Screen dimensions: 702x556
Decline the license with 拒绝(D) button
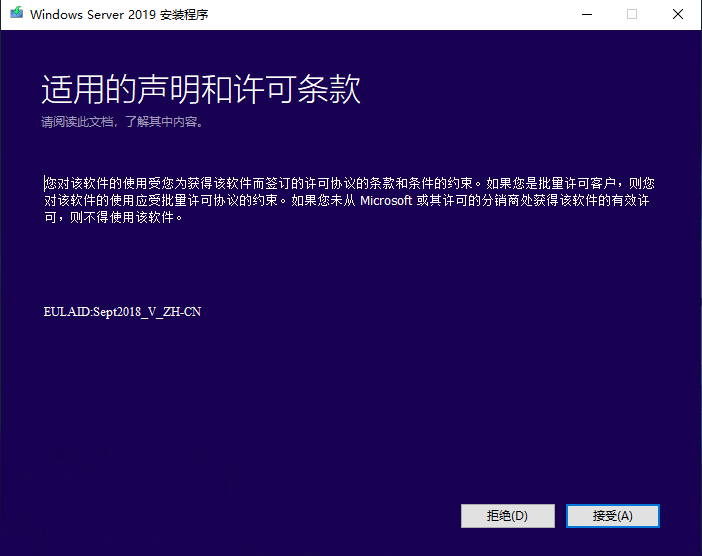point(508,516)
